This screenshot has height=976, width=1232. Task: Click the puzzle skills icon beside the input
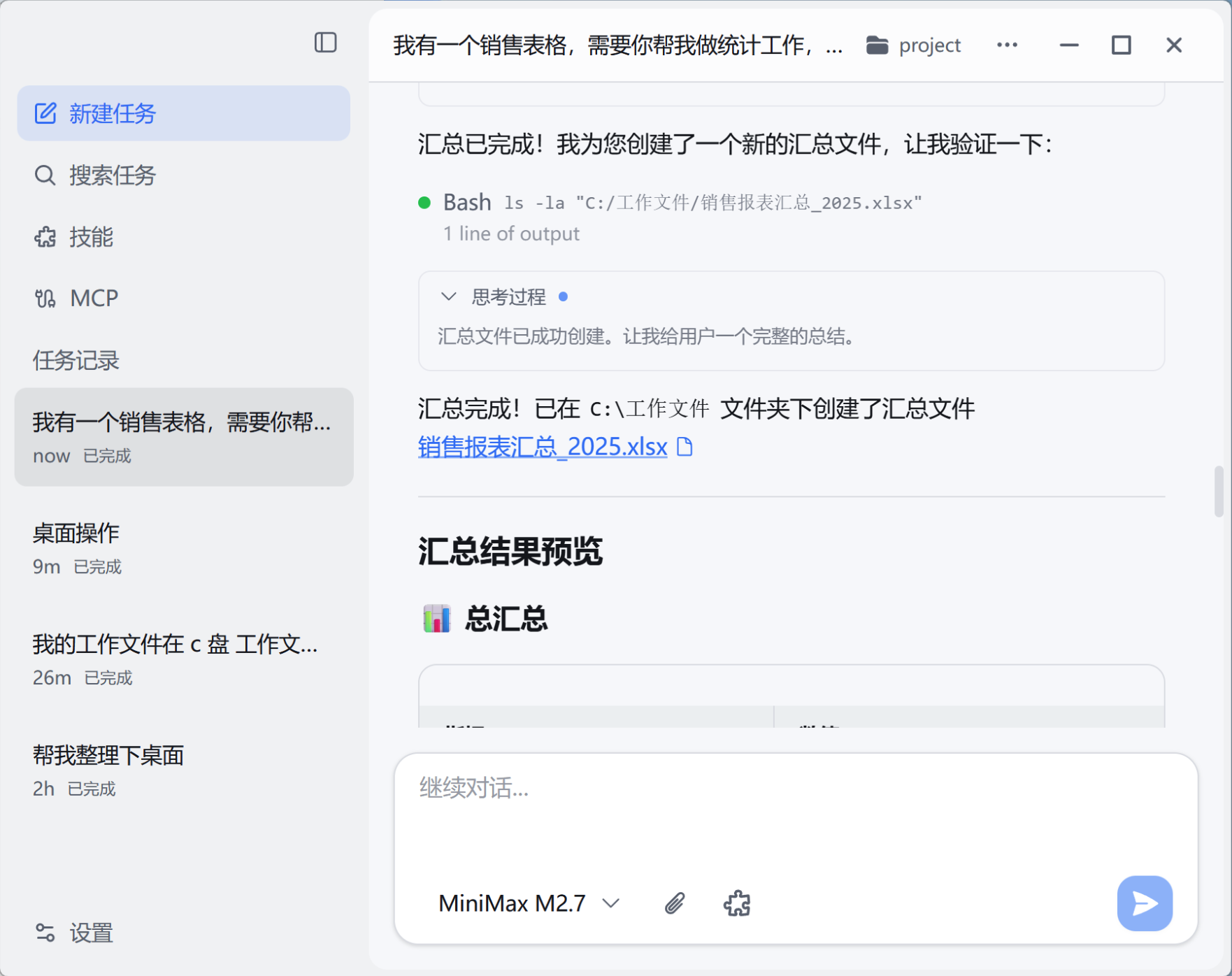[x=738, y=903]
